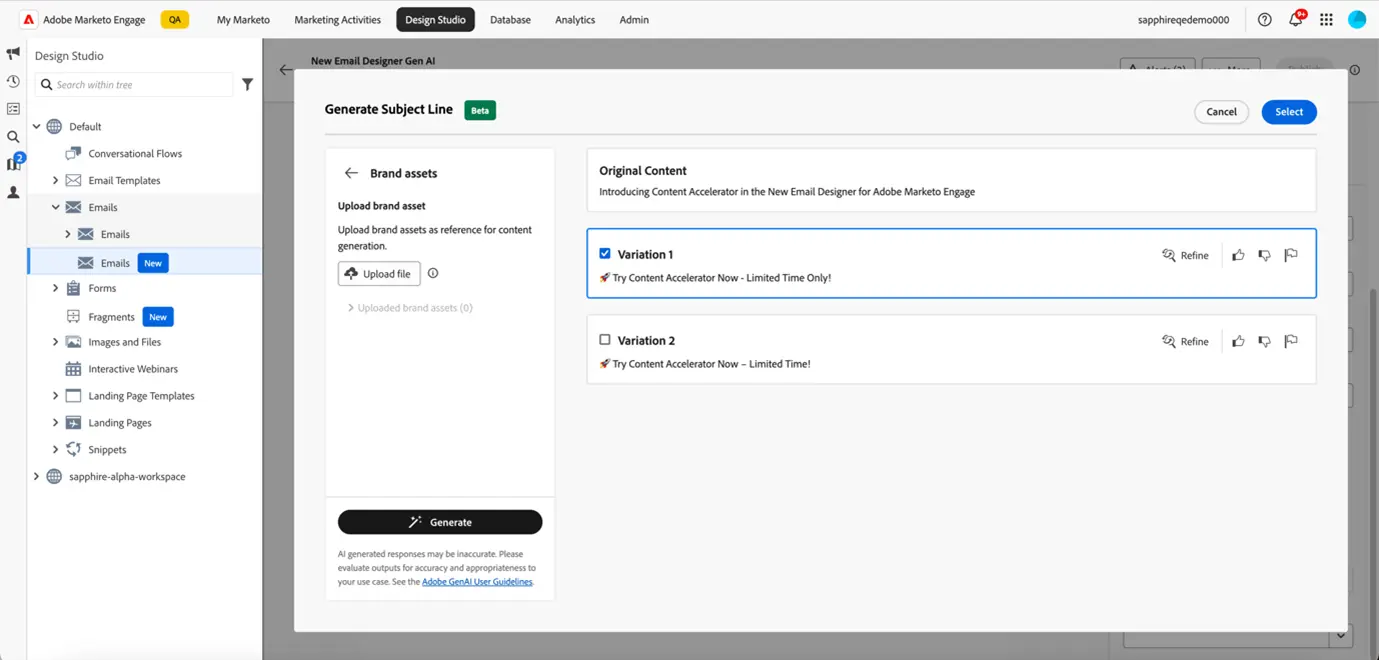The width and height of the screenshot is (1379, 660).
Task: Open the Adobe GenAI User Guidelines link
Action: pyautogui.click(x=477, y=582)
